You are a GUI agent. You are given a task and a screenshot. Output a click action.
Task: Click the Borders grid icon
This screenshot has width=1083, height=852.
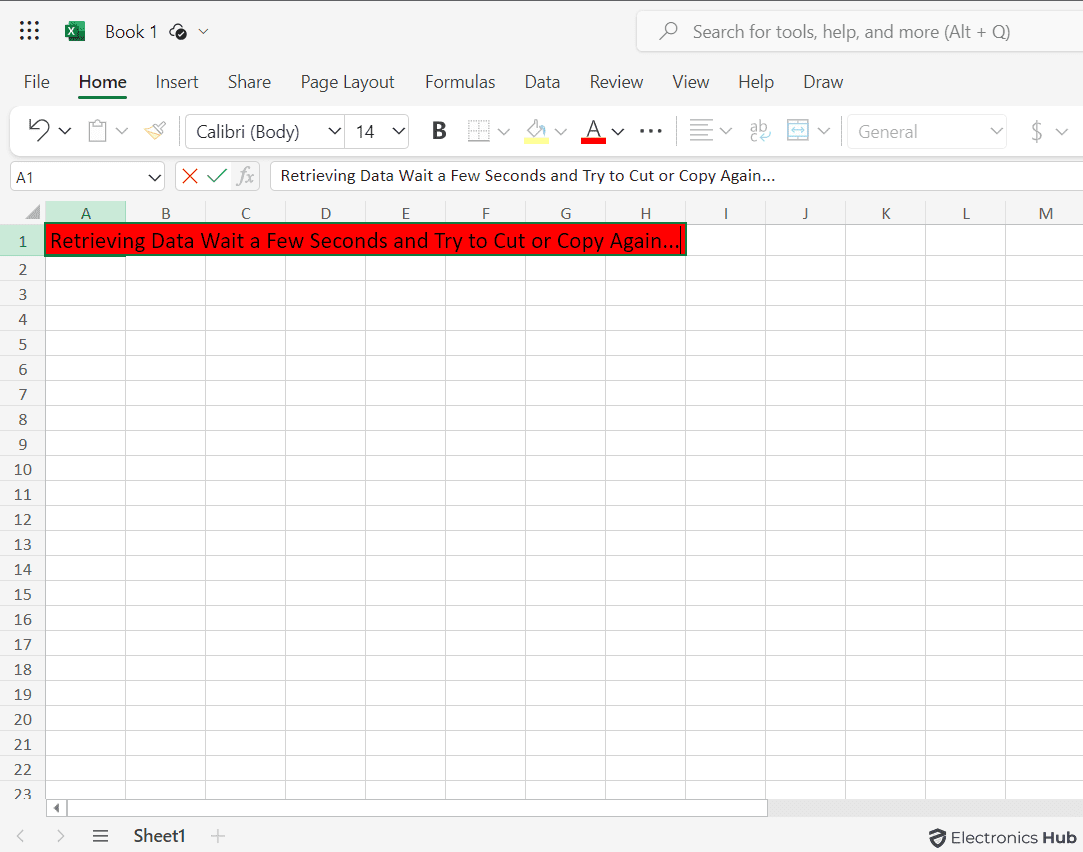tap(479, 130)
